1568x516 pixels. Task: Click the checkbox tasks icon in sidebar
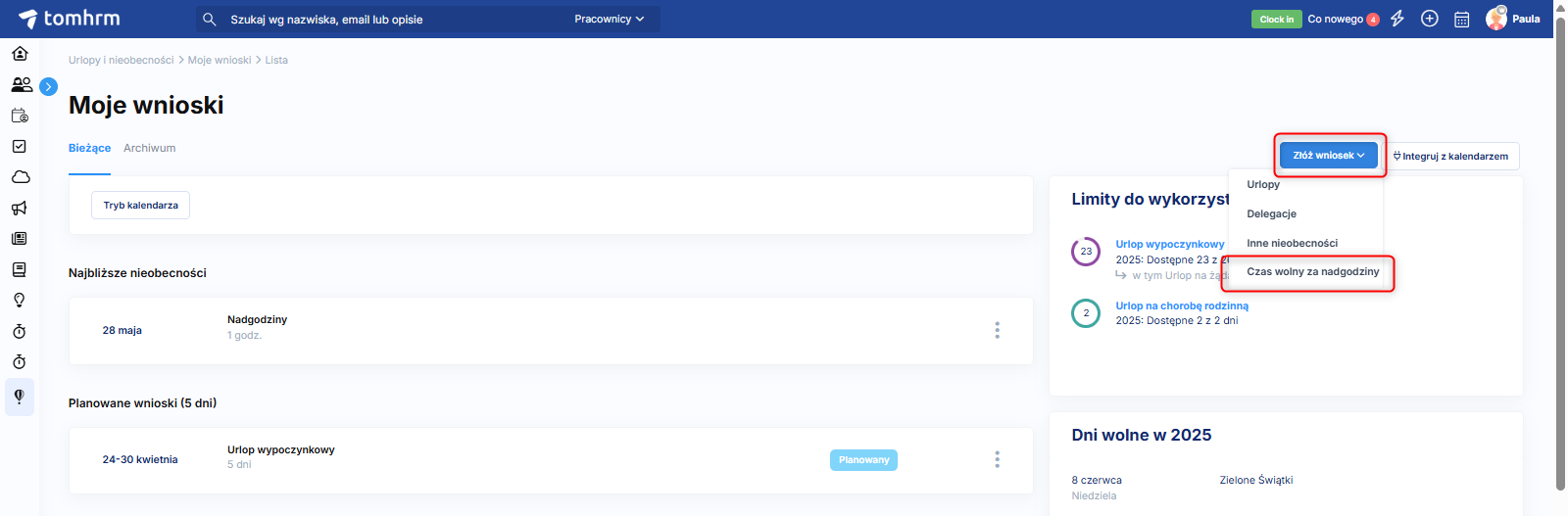pyautogui.click(x=20, y=146)
